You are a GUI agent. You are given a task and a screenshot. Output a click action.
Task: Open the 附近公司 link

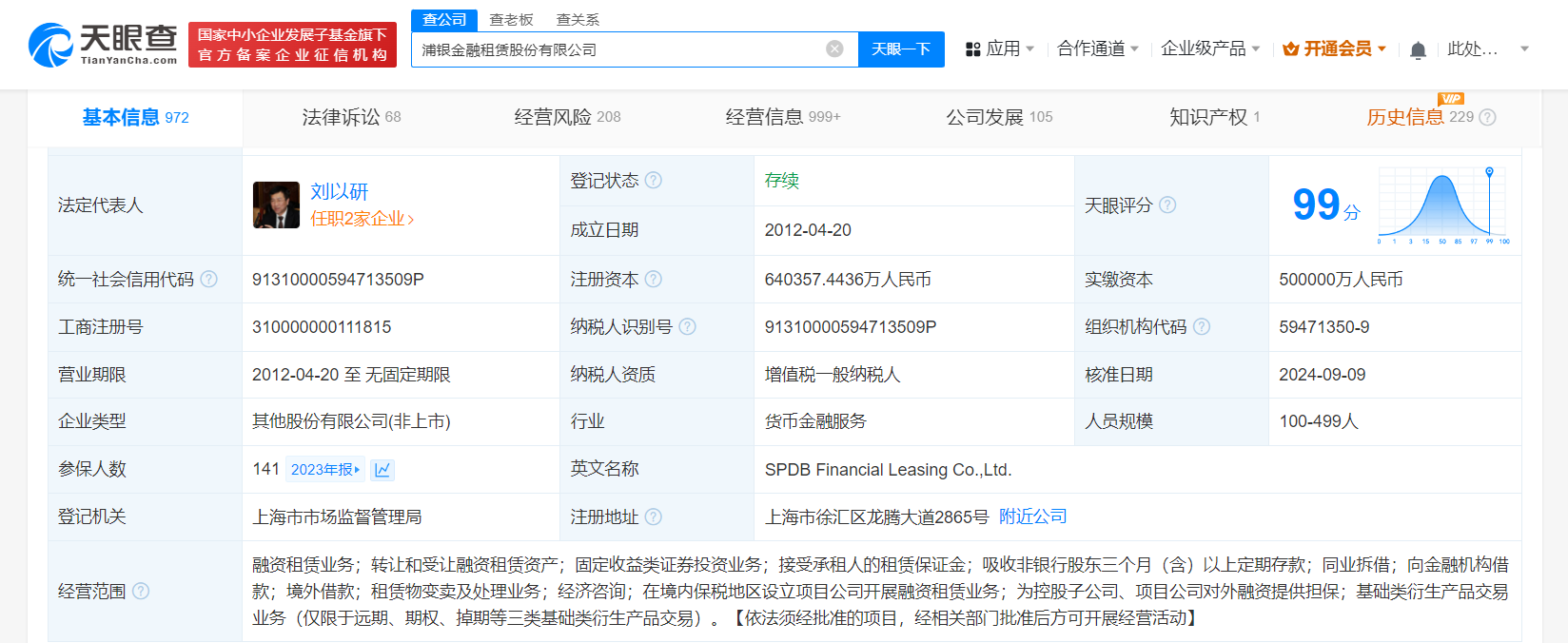[1032, 516]
